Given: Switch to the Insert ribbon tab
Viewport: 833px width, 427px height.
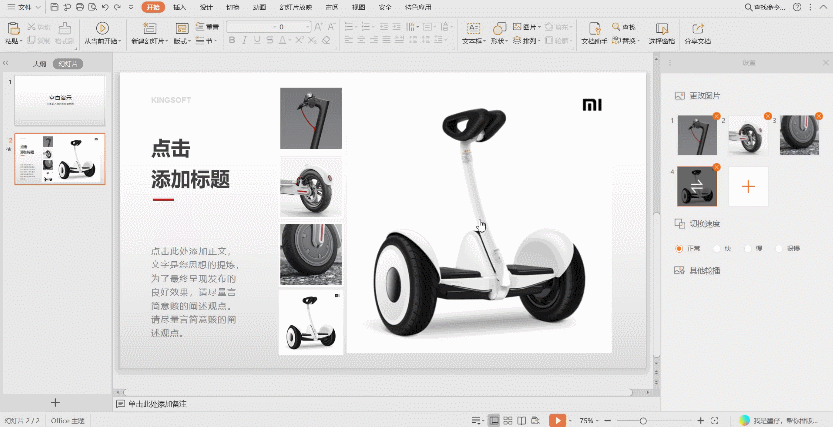Looking at the screenshot, I should click(179, 7).
